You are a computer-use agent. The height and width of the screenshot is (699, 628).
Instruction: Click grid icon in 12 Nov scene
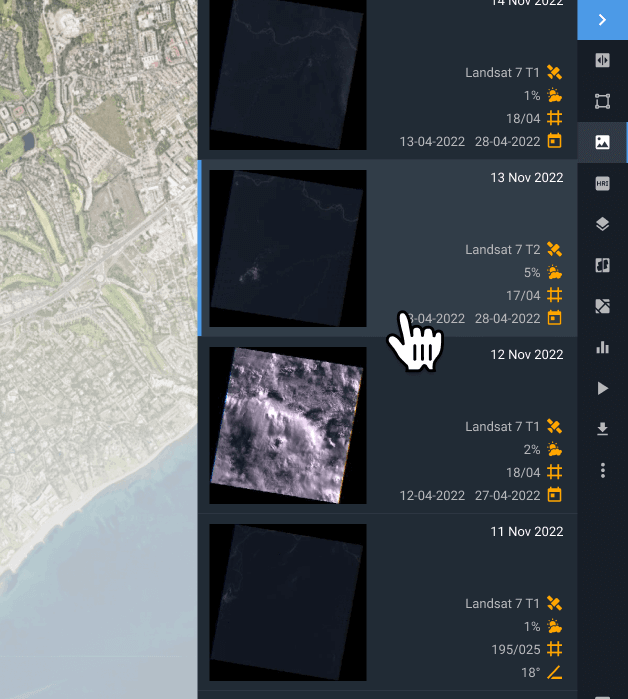(554, 472)
